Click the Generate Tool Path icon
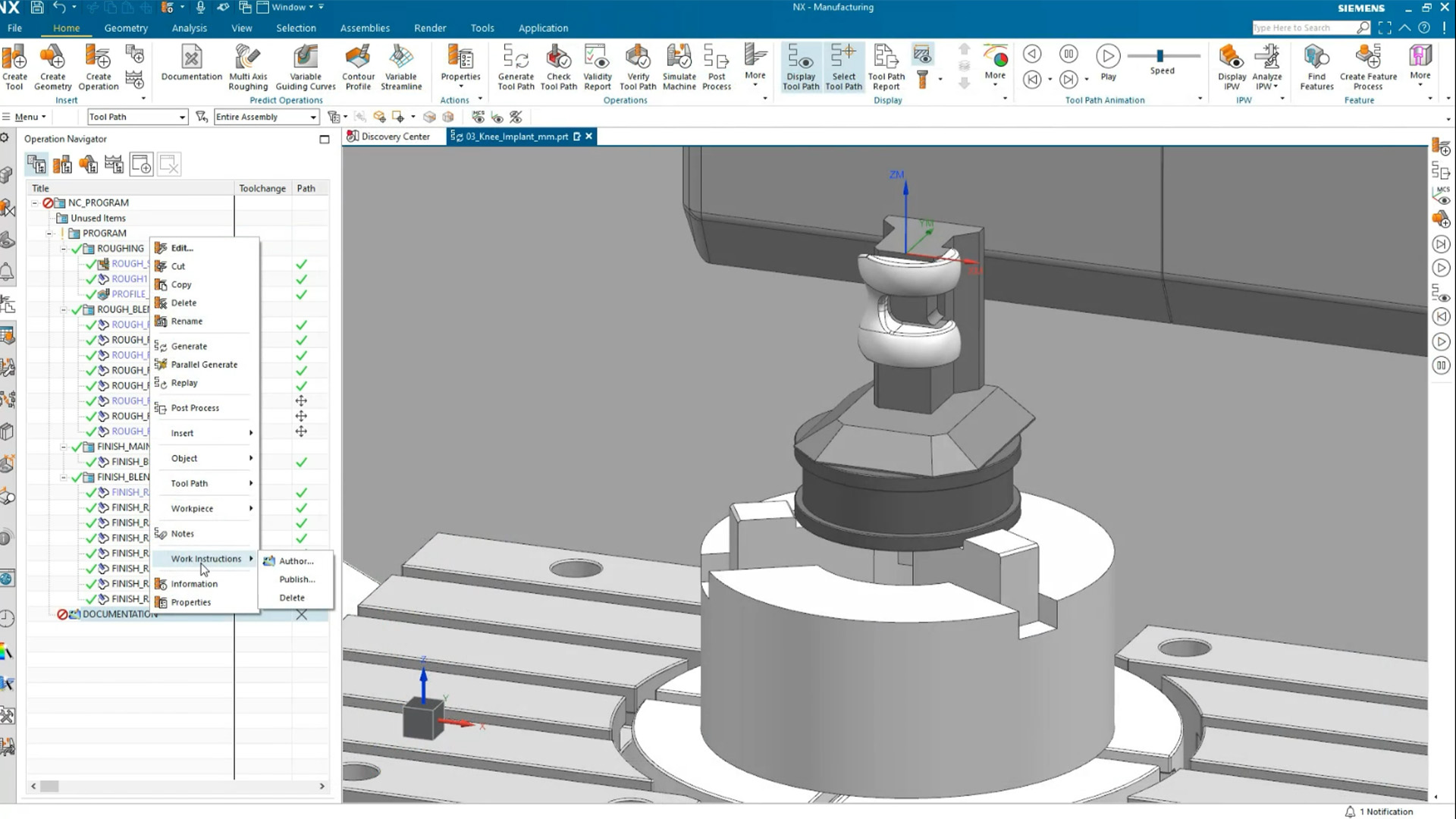Viewport: 1456px width, 819px height. (x=516, y=67)
